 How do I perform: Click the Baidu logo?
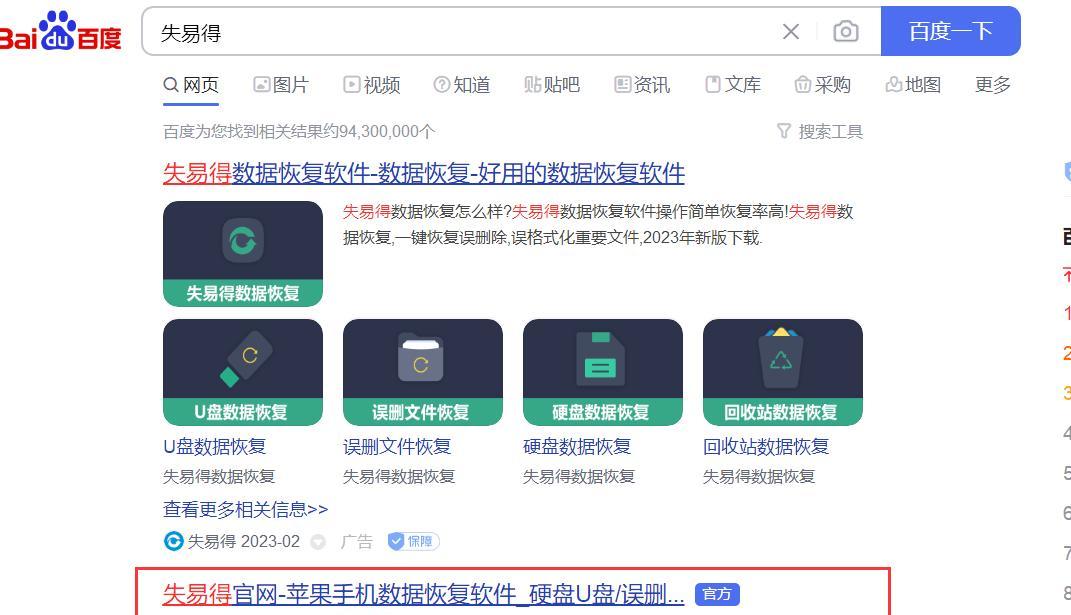[x=60, y=31]
